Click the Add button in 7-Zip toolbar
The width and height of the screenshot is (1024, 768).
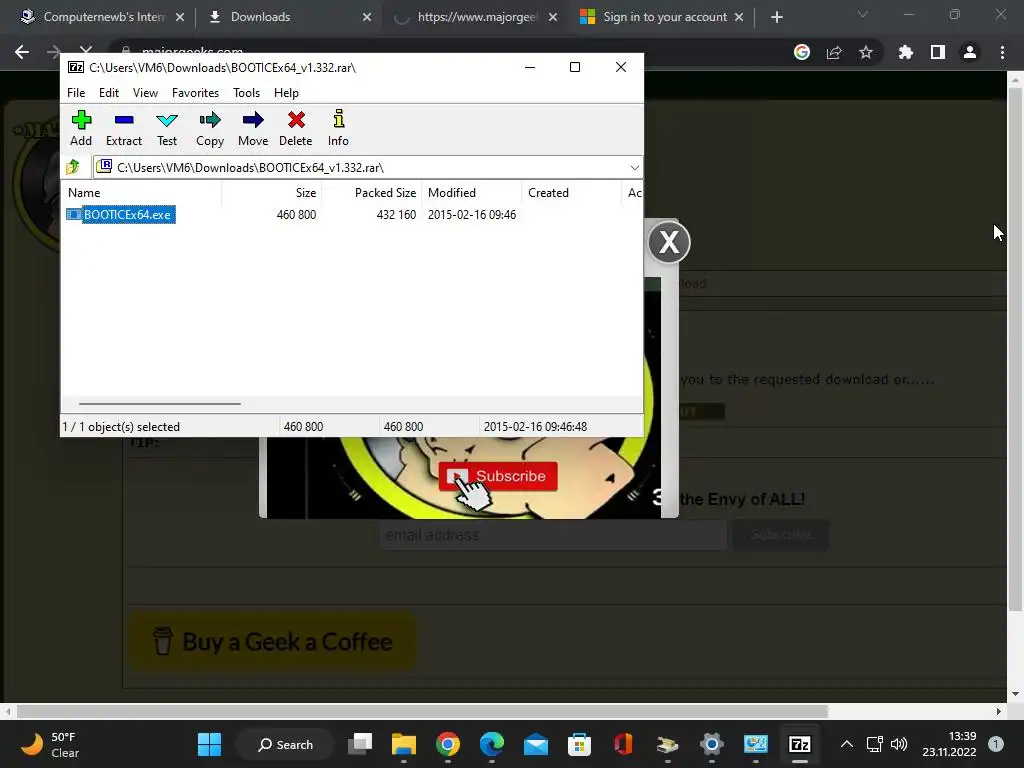coord(81,128)
